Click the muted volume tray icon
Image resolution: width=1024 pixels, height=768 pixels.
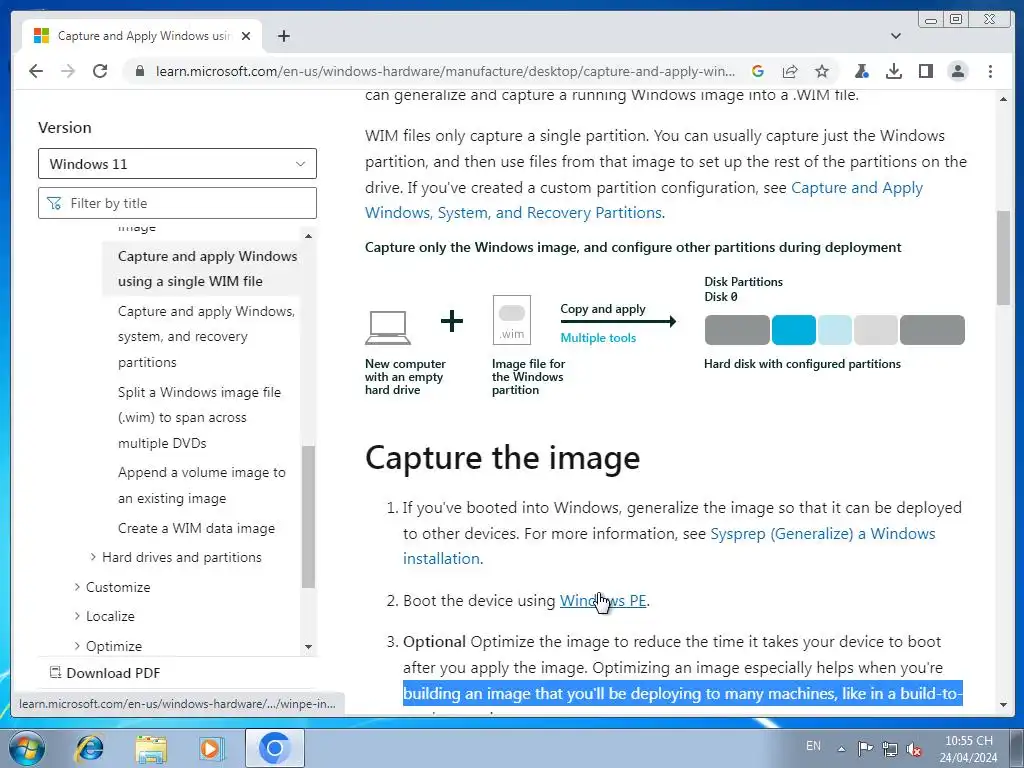tap(914, 749)
